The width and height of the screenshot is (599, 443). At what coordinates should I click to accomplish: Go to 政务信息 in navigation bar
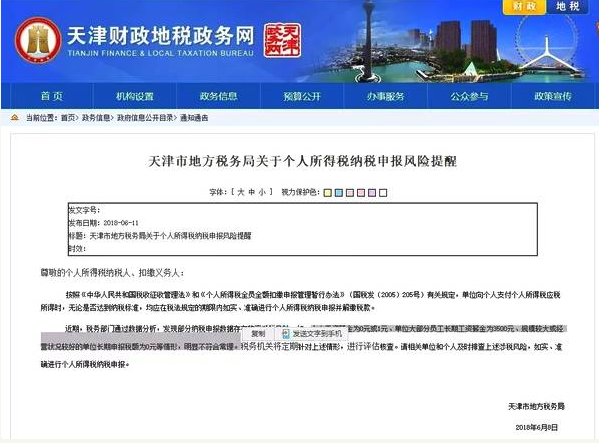pos(219,96)
